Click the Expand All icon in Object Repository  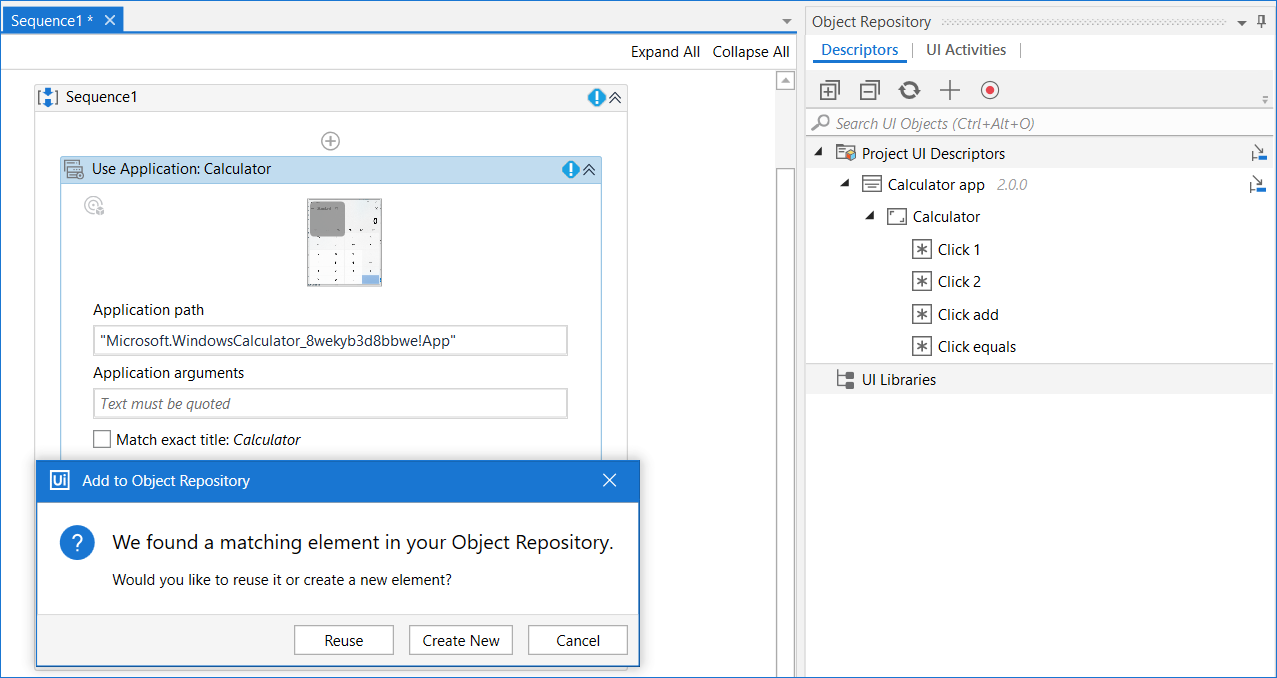click(829, 91)
